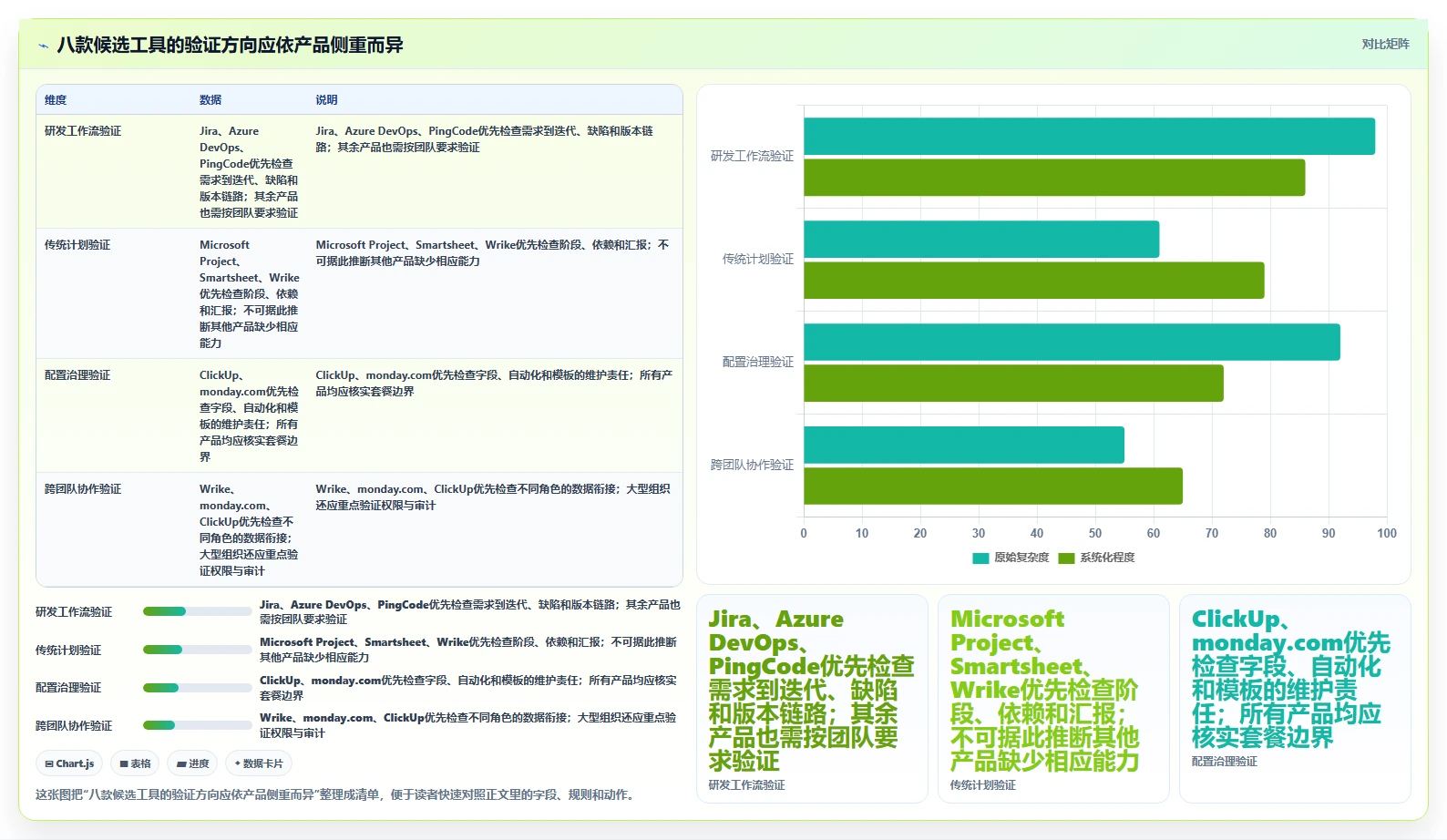Click the page title 八款候选工具的验证方向应依产品侧重而异
Screen dimensions: 1447x840
coord(230,46)
